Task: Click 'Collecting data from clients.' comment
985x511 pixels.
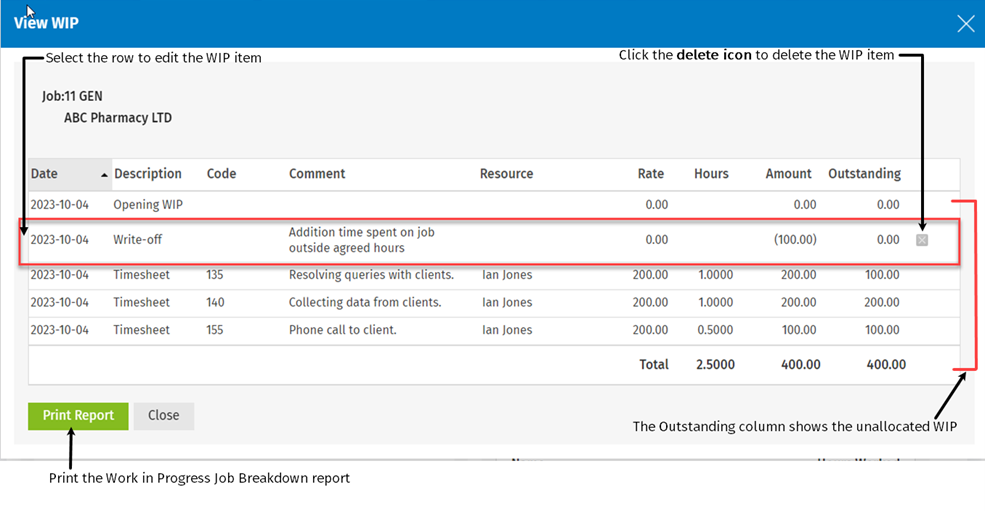Action: (365, 303)
